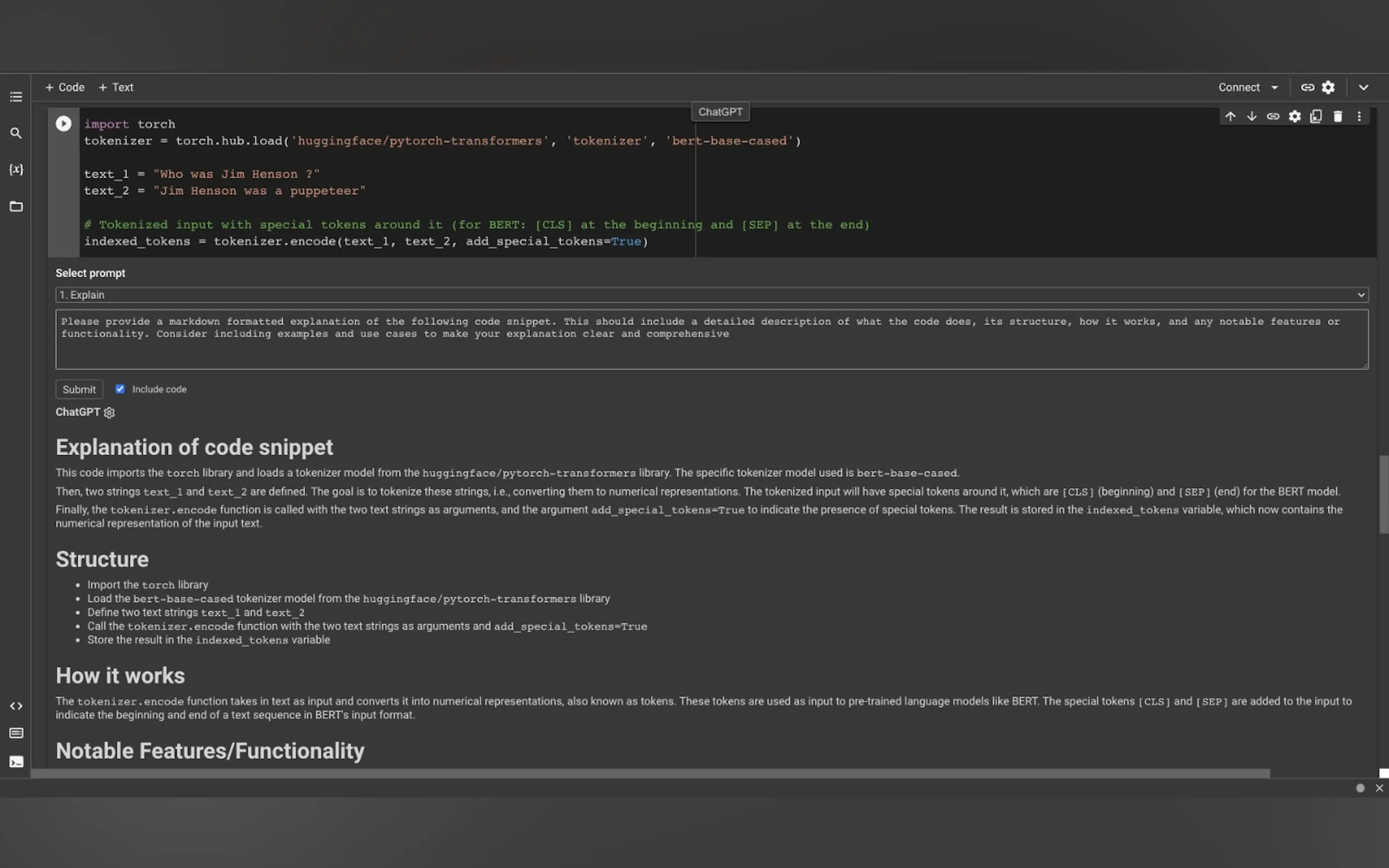Expand the Select prompt dropdown showing Explain

tap(711, 295)
